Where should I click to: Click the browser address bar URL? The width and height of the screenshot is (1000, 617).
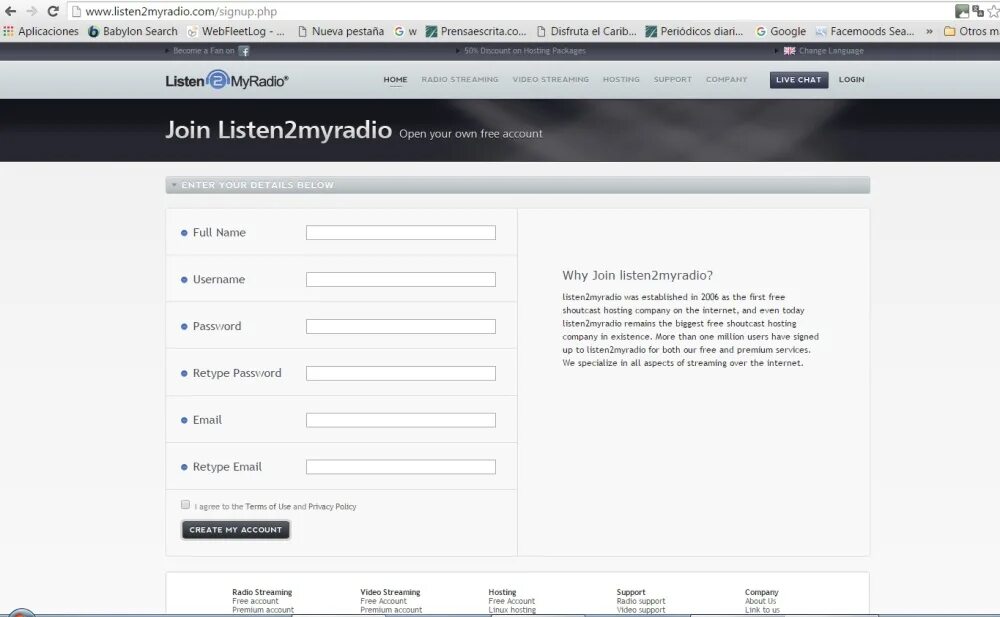click(181, 11)
